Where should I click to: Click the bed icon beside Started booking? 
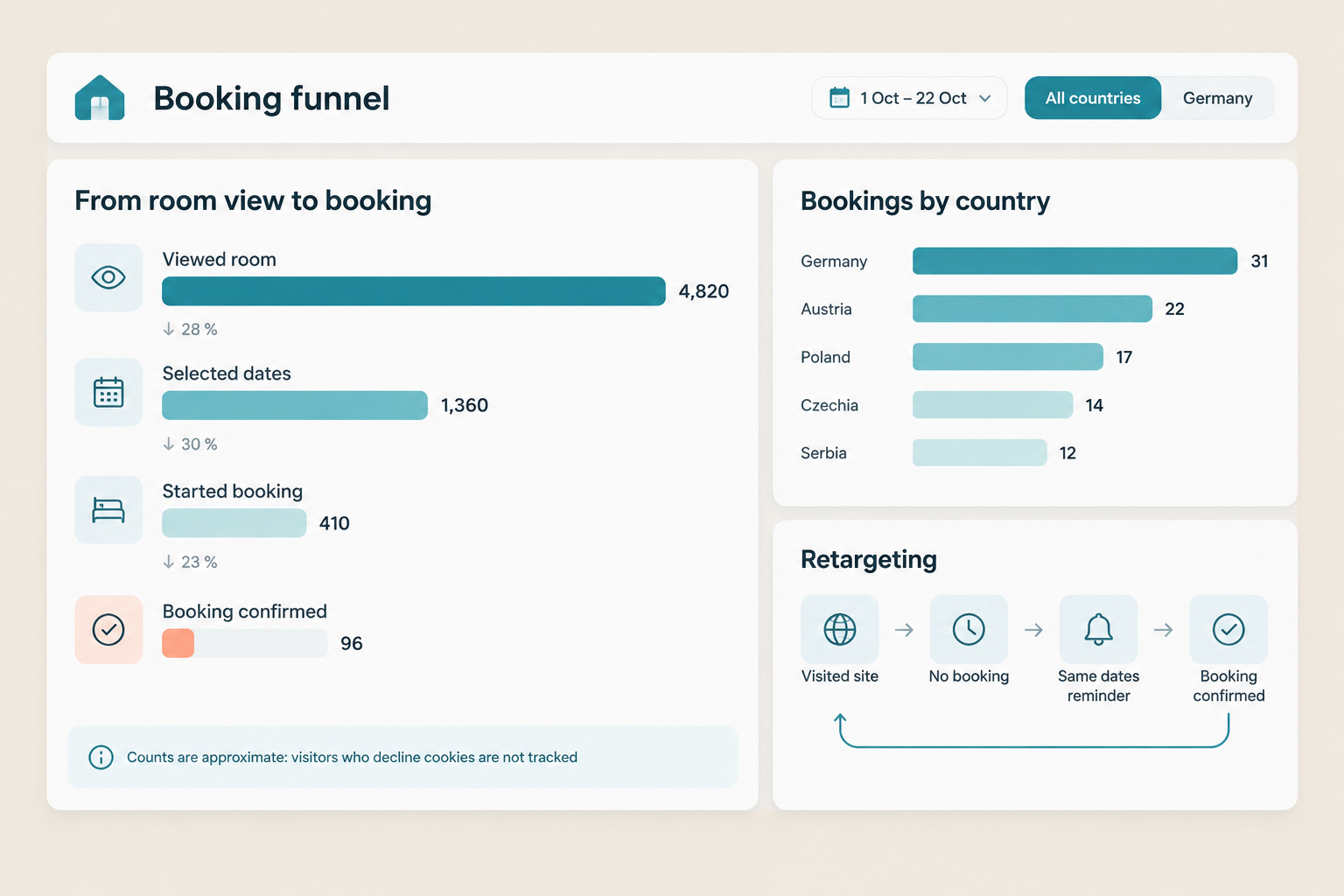click(108, 510)
